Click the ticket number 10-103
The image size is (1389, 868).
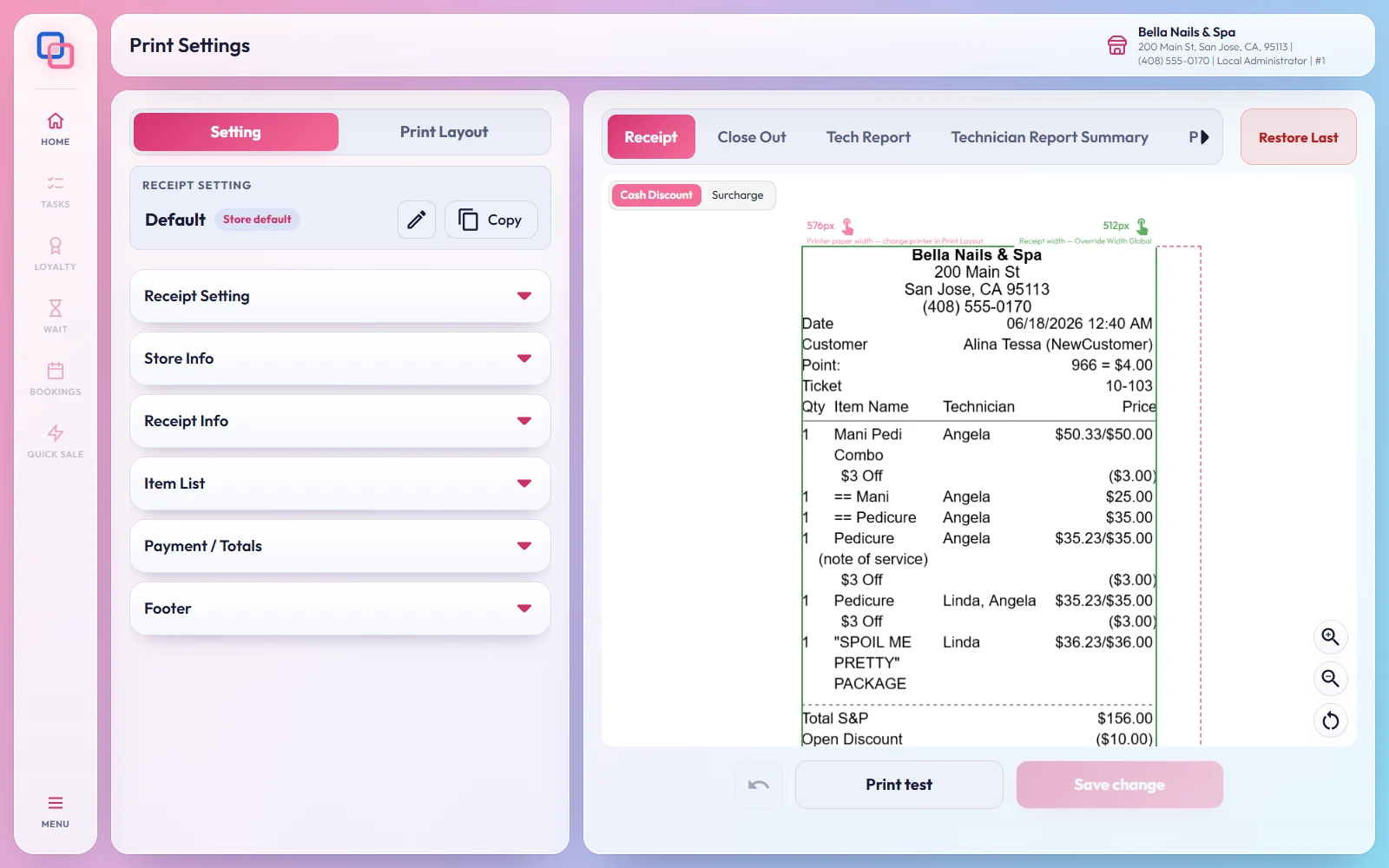click(x=1129, y=386)
